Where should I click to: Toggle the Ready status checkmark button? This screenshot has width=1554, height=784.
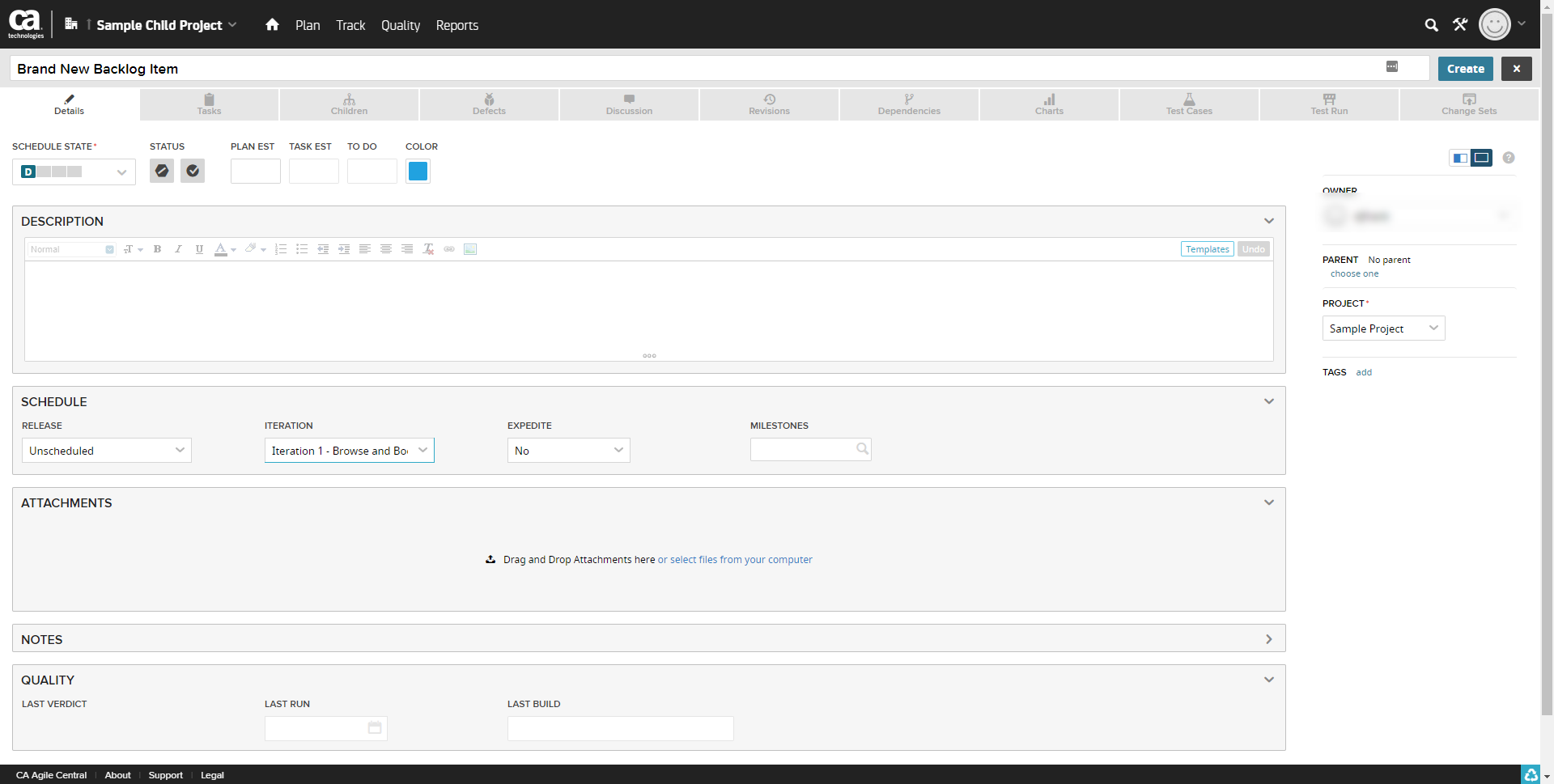193,171
